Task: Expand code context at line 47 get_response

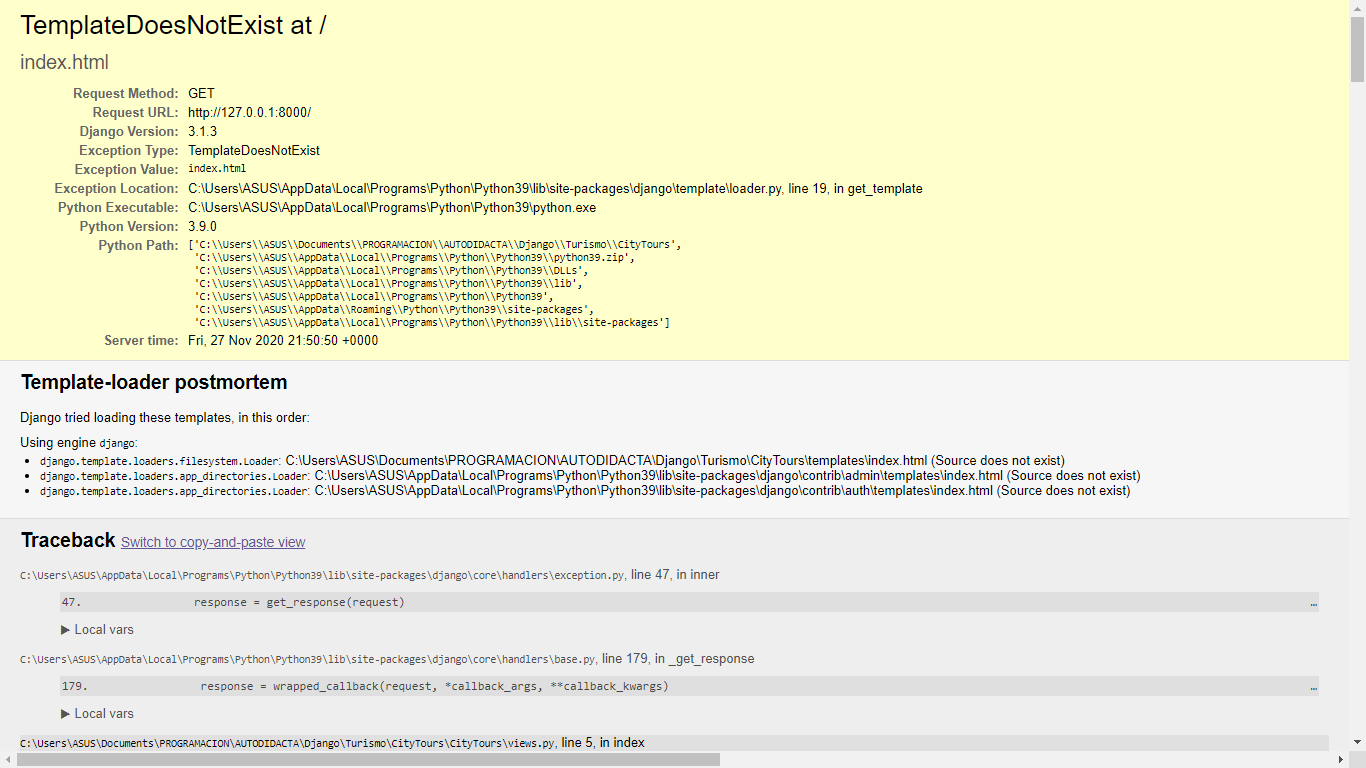Action: [689, 602]
